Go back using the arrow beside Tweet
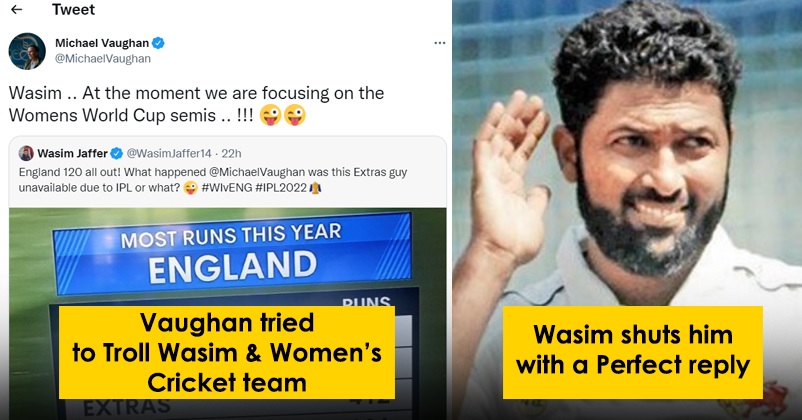 coord(16,9)
